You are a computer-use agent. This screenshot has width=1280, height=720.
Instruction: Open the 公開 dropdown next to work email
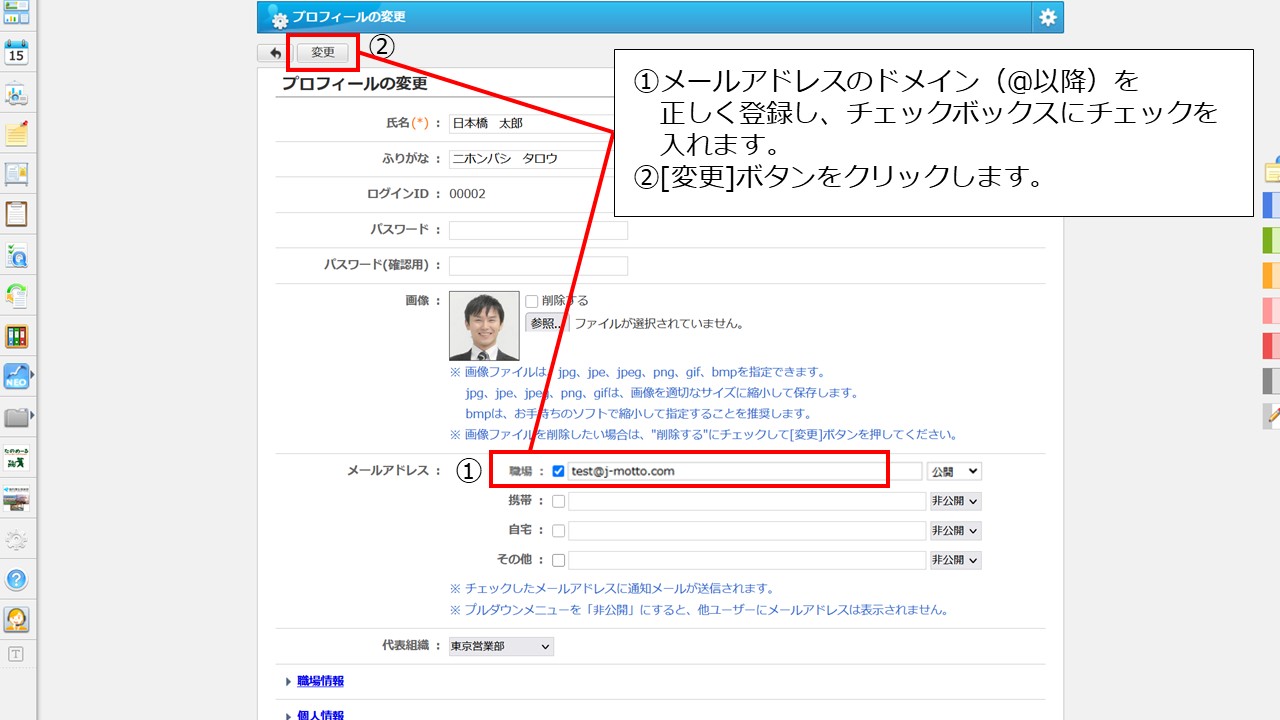[955, 470]
